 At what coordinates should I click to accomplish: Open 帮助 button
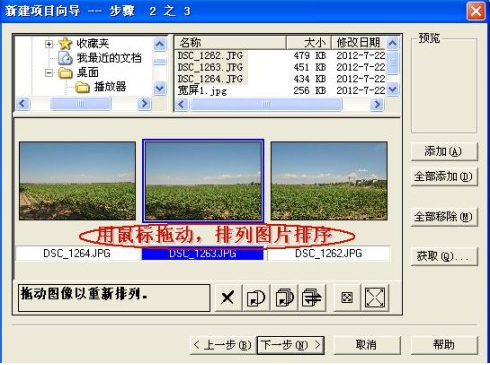click(444, 345)
